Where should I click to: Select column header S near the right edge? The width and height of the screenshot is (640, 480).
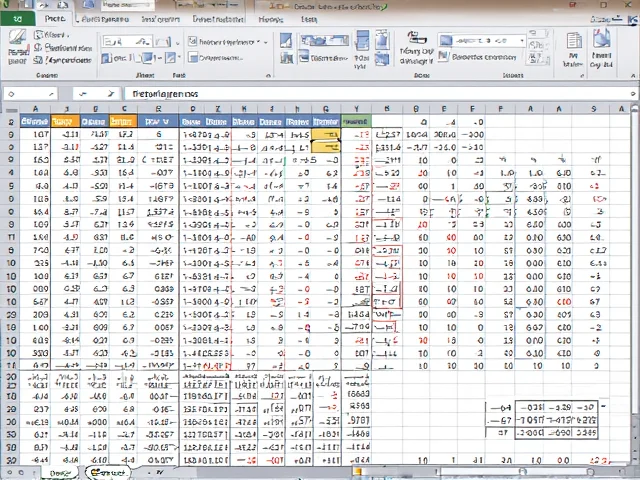pyautogui.click(x=594, y=109)
